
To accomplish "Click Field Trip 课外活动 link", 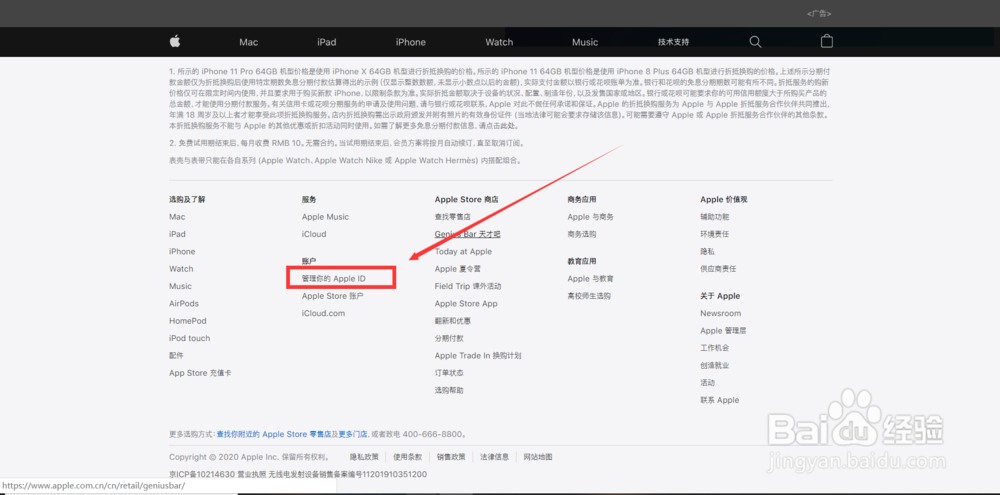I will tap(468, 286).
